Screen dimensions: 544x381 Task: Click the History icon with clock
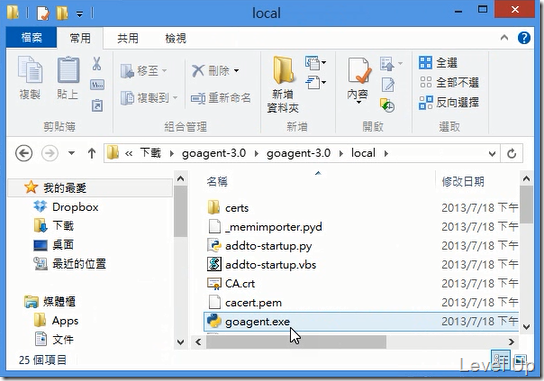click(387, 105)
